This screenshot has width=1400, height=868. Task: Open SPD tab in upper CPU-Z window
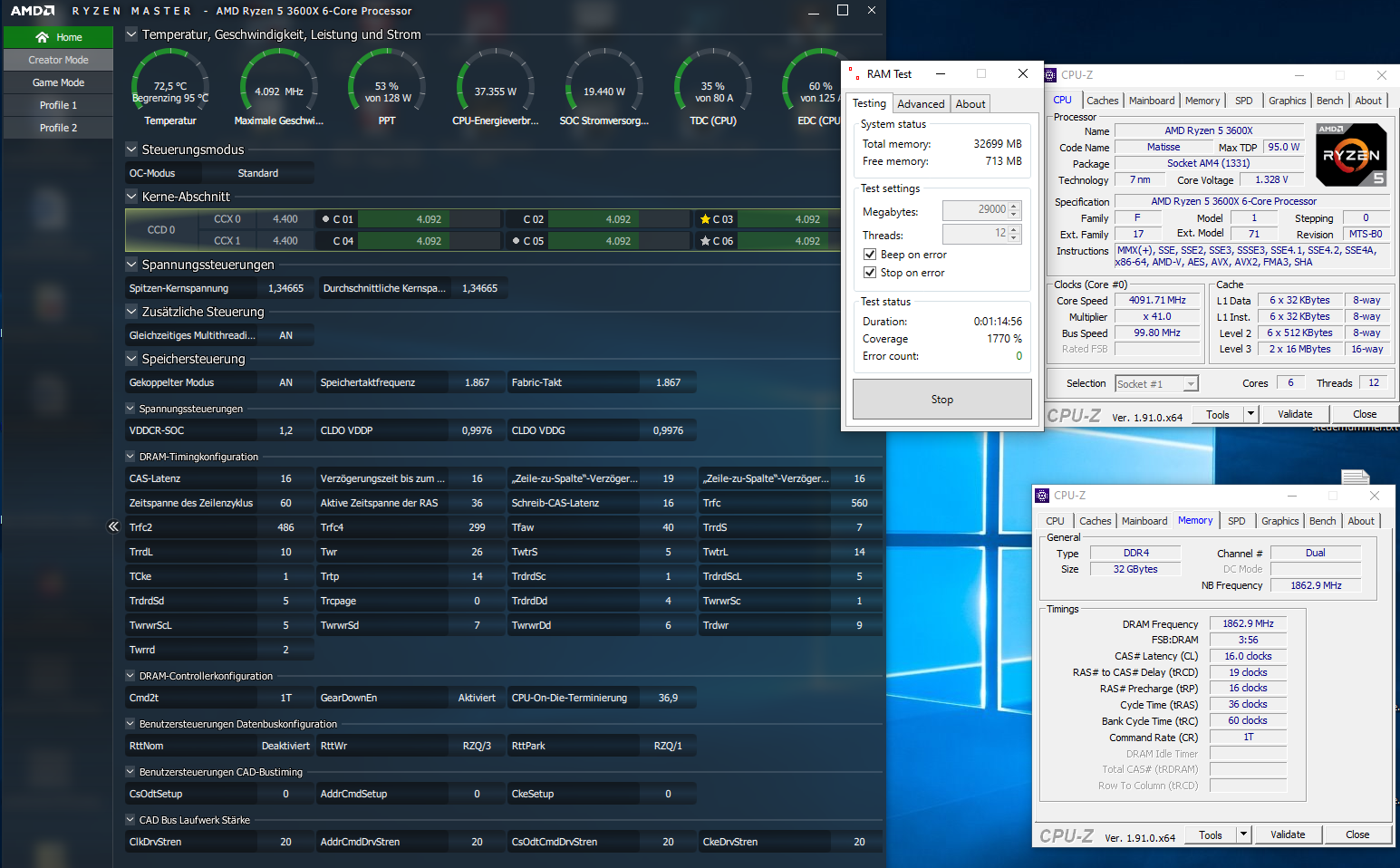click(1244, 101)
